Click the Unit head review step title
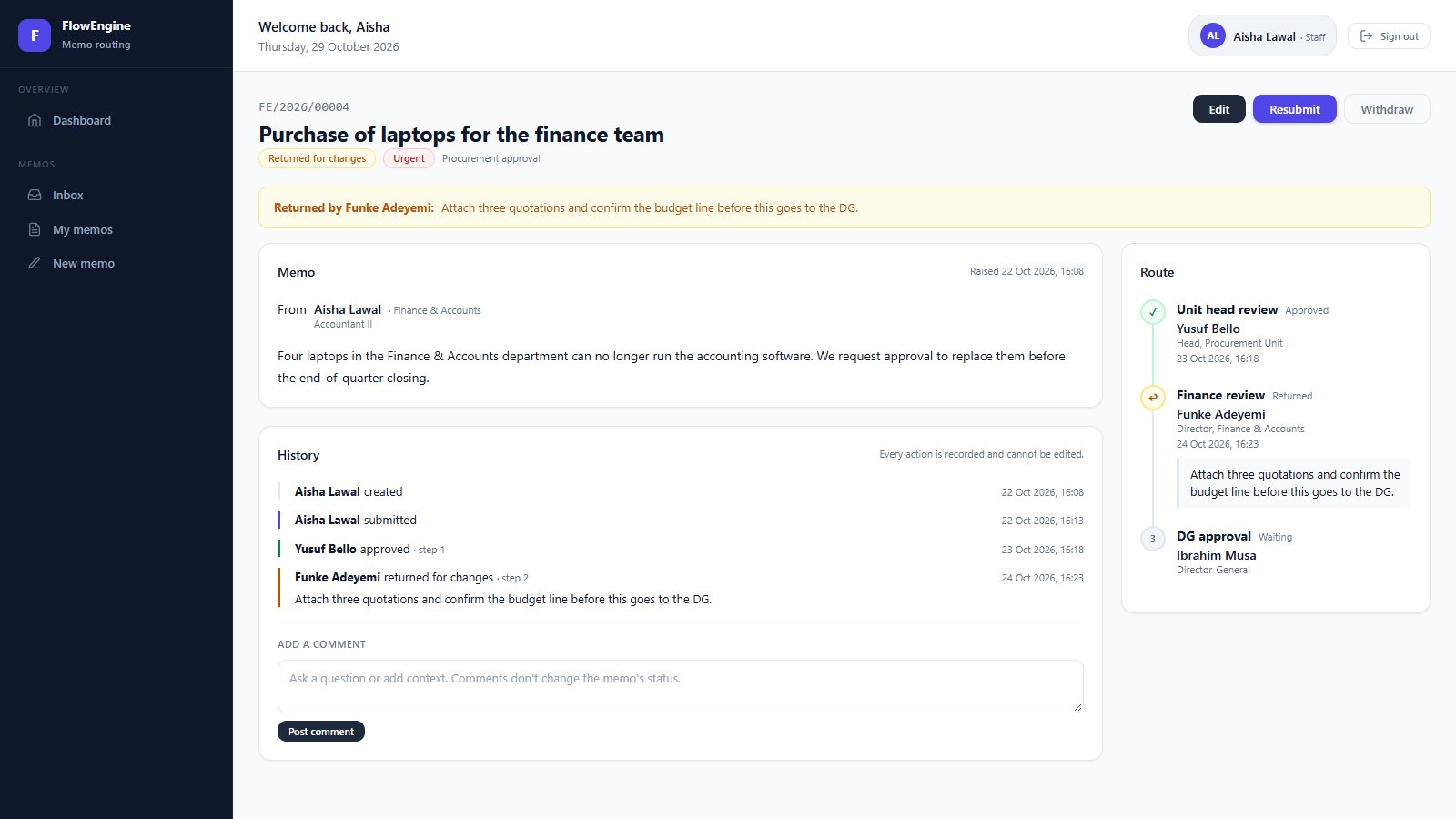The height and width of the screenshot is (819, 1456). click(x=1227, y=309)
